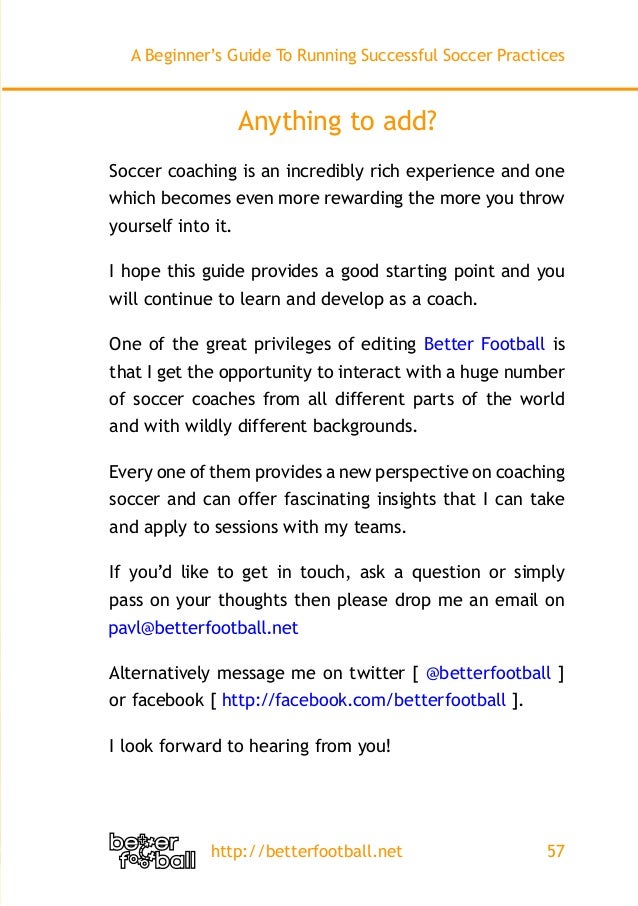Open the @betterfootball twitter handle link
Image resolution: width=638 pixels, height=906 pixels.
(488, 672)
